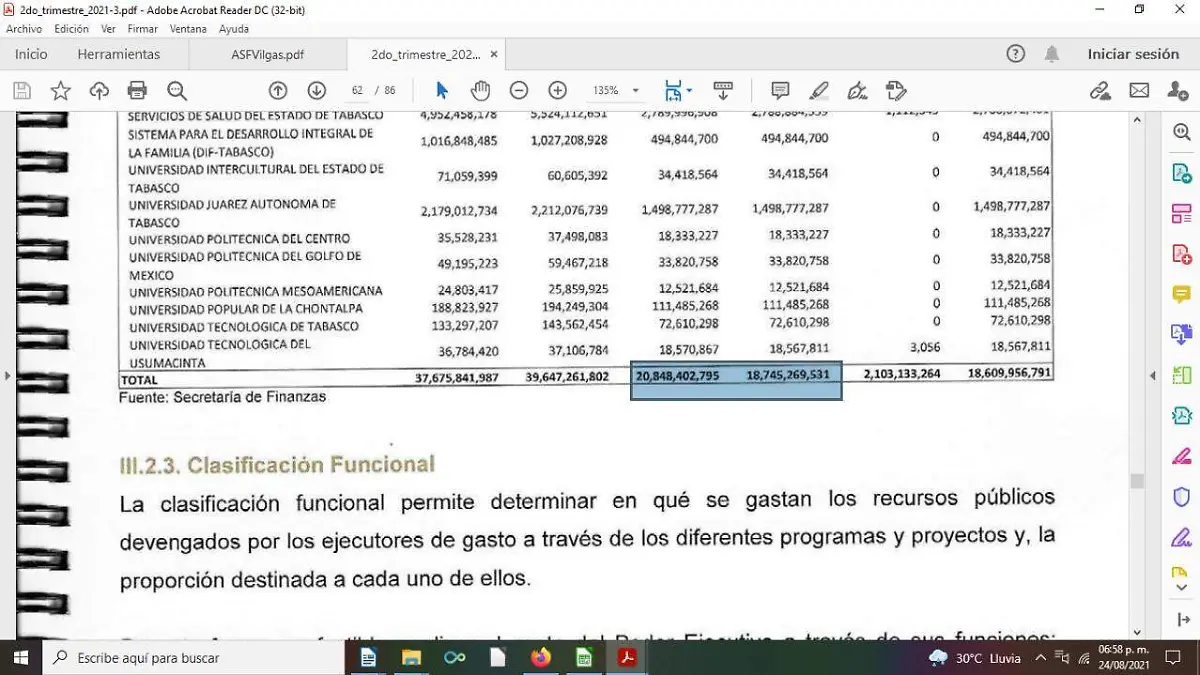Select the highlight text tool
The width and height of the screenshot is (1200, 675).
coord(818,90)
